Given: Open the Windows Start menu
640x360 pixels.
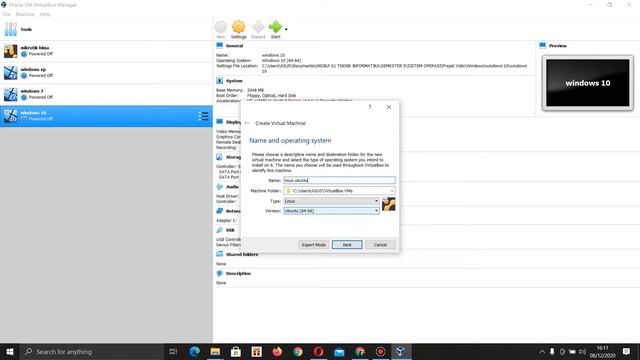Looking at the screenshot, I should coord(10,351).
